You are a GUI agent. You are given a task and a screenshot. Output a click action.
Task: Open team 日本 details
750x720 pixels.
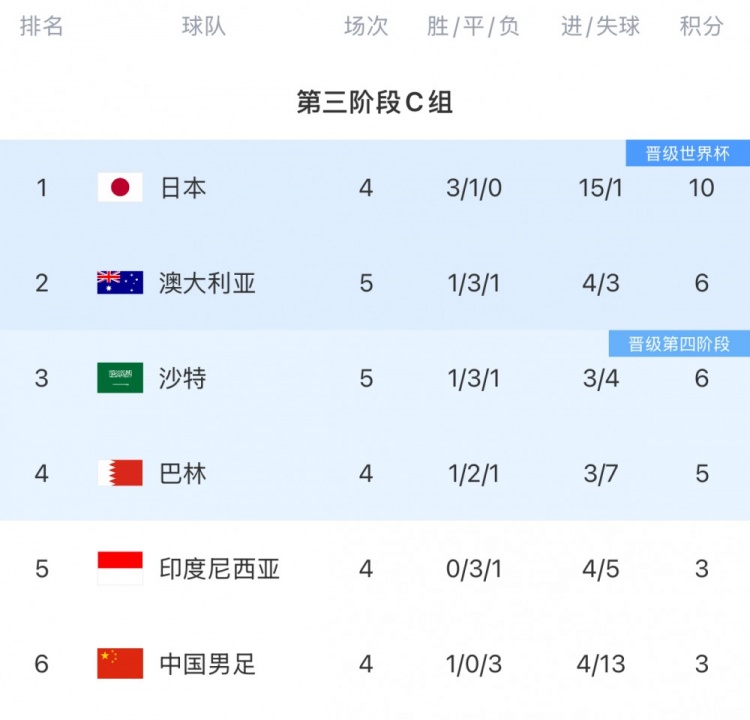coord(183,187)
